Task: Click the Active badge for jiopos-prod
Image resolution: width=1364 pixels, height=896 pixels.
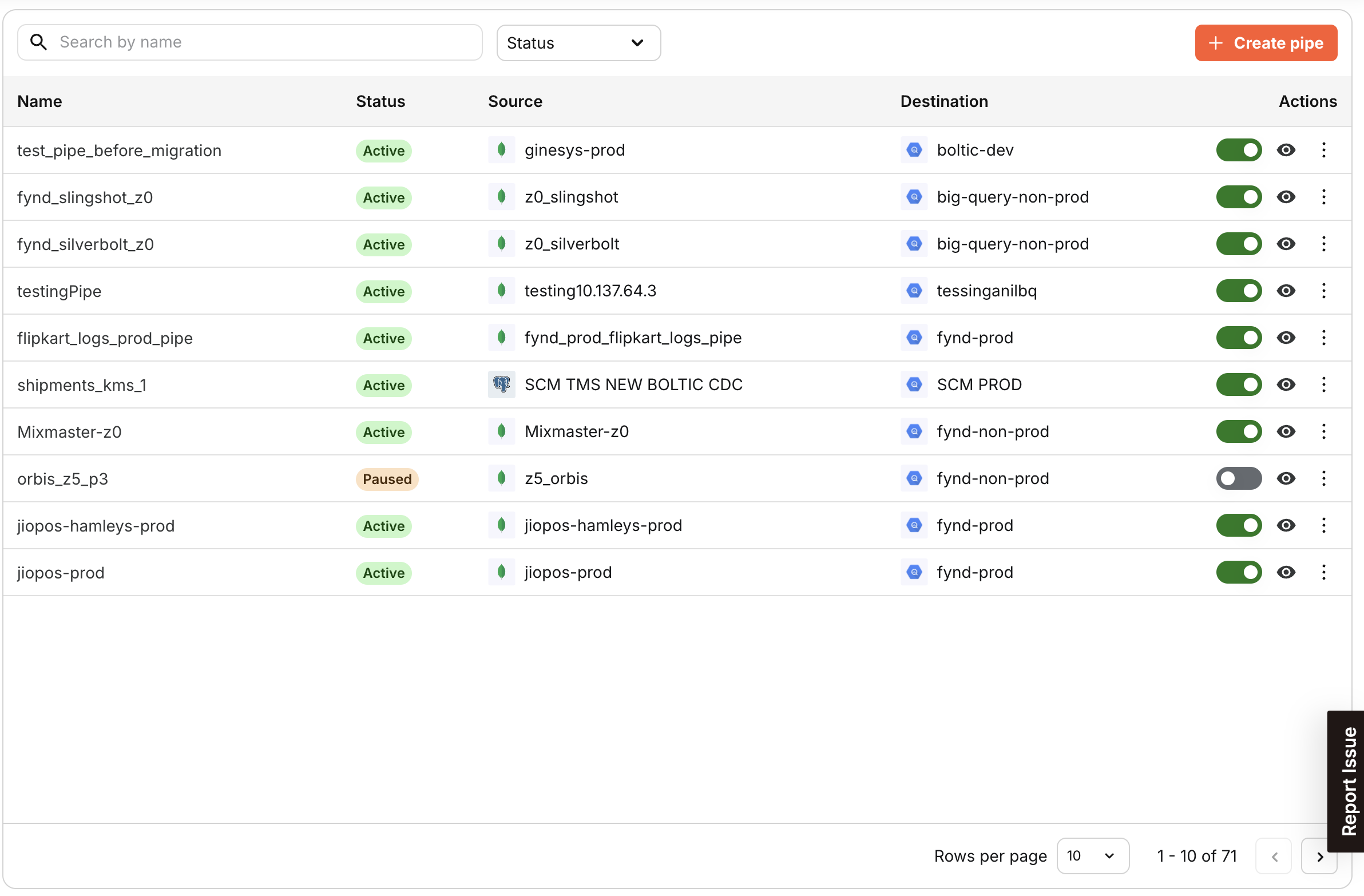Action: tap(383, 573)
